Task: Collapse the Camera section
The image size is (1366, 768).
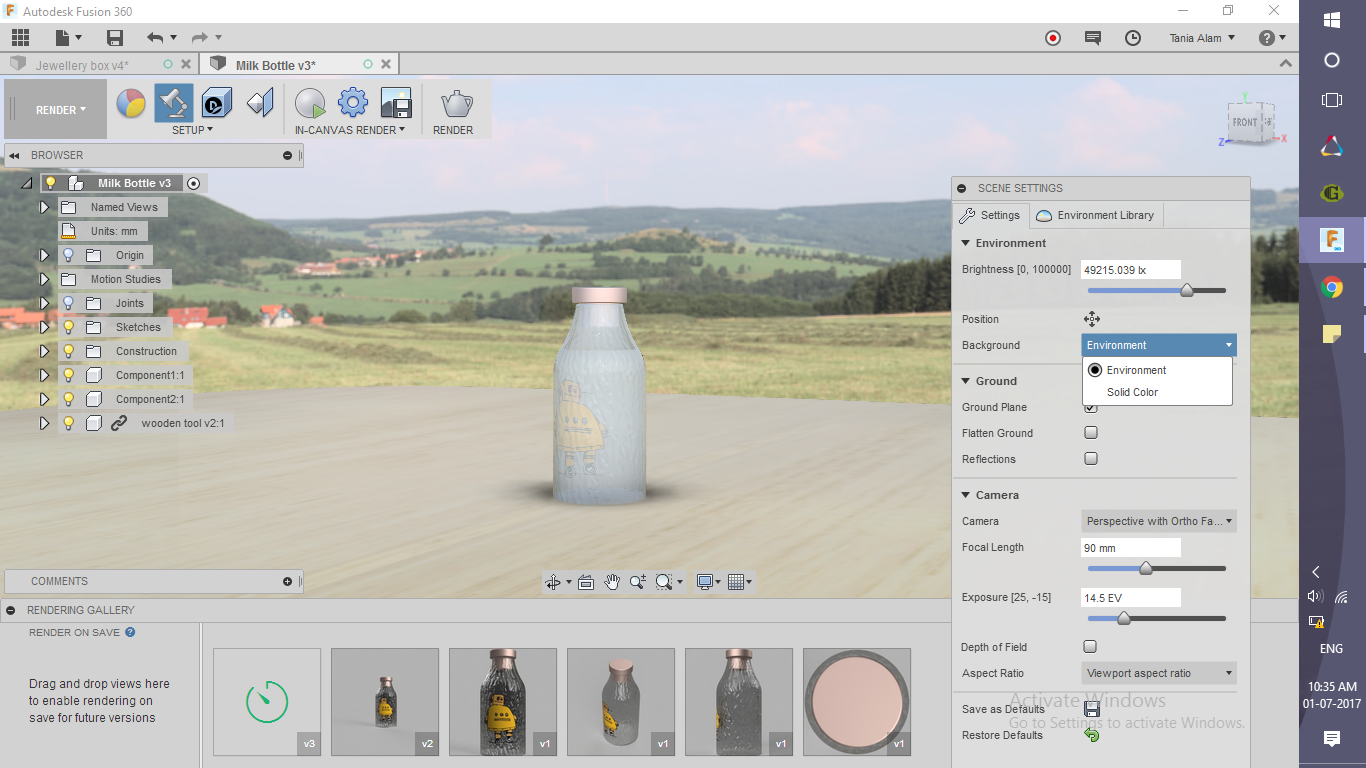Action: 966,495
